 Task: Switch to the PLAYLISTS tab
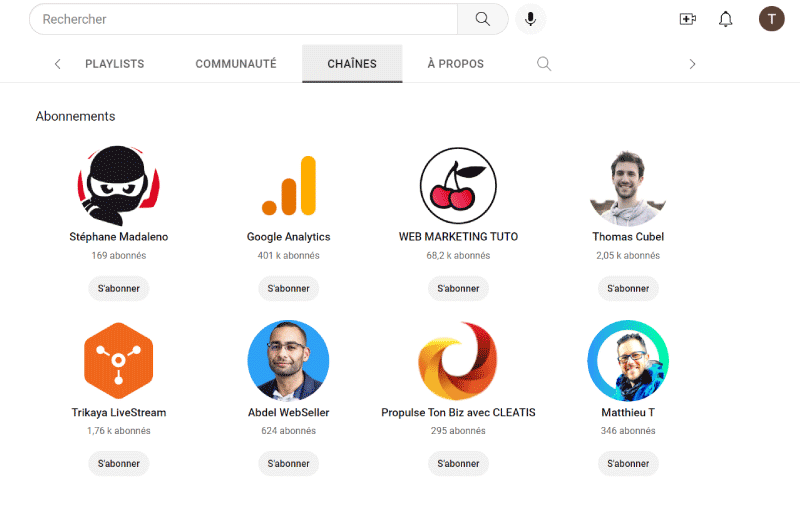click(x=115, y=64)
